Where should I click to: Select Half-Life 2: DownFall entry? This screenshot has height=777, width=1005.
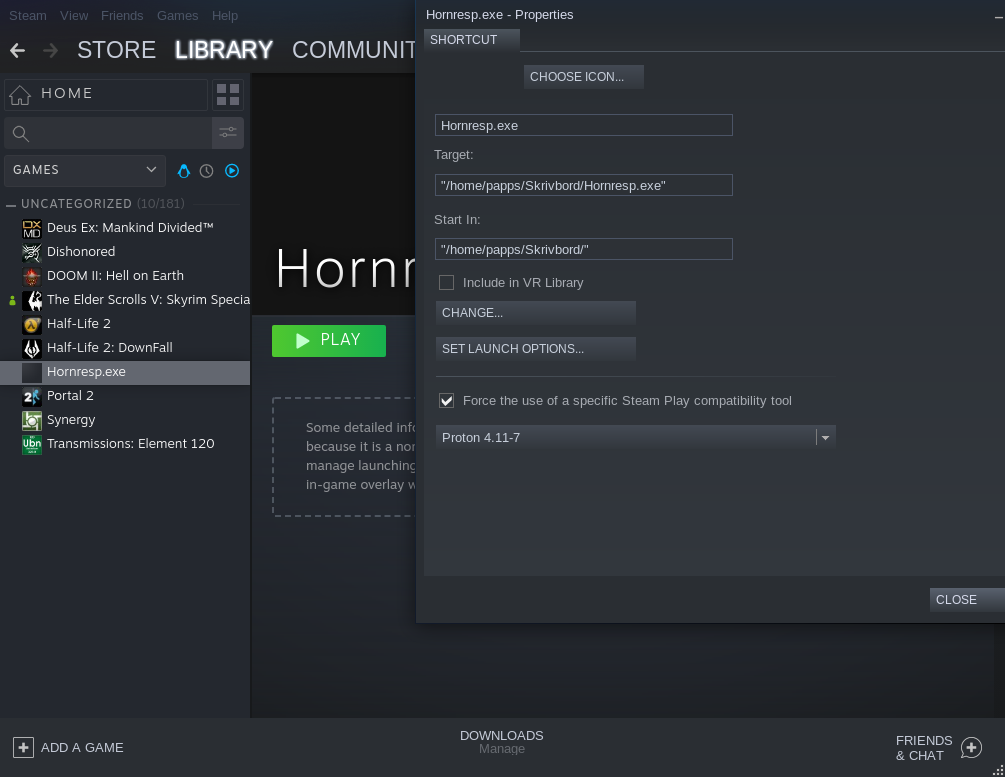click(110, 348)
